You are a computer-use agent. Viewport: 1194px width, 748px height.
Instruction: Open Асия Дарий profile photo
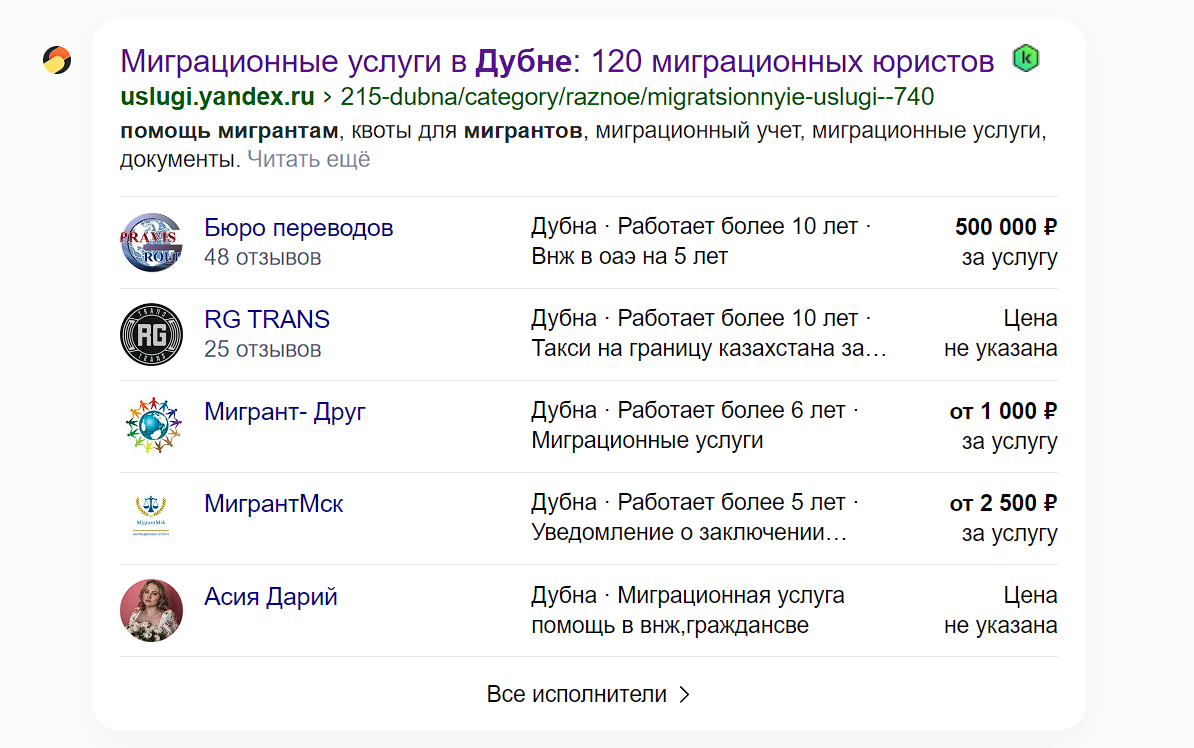click(x=152, y=610)
